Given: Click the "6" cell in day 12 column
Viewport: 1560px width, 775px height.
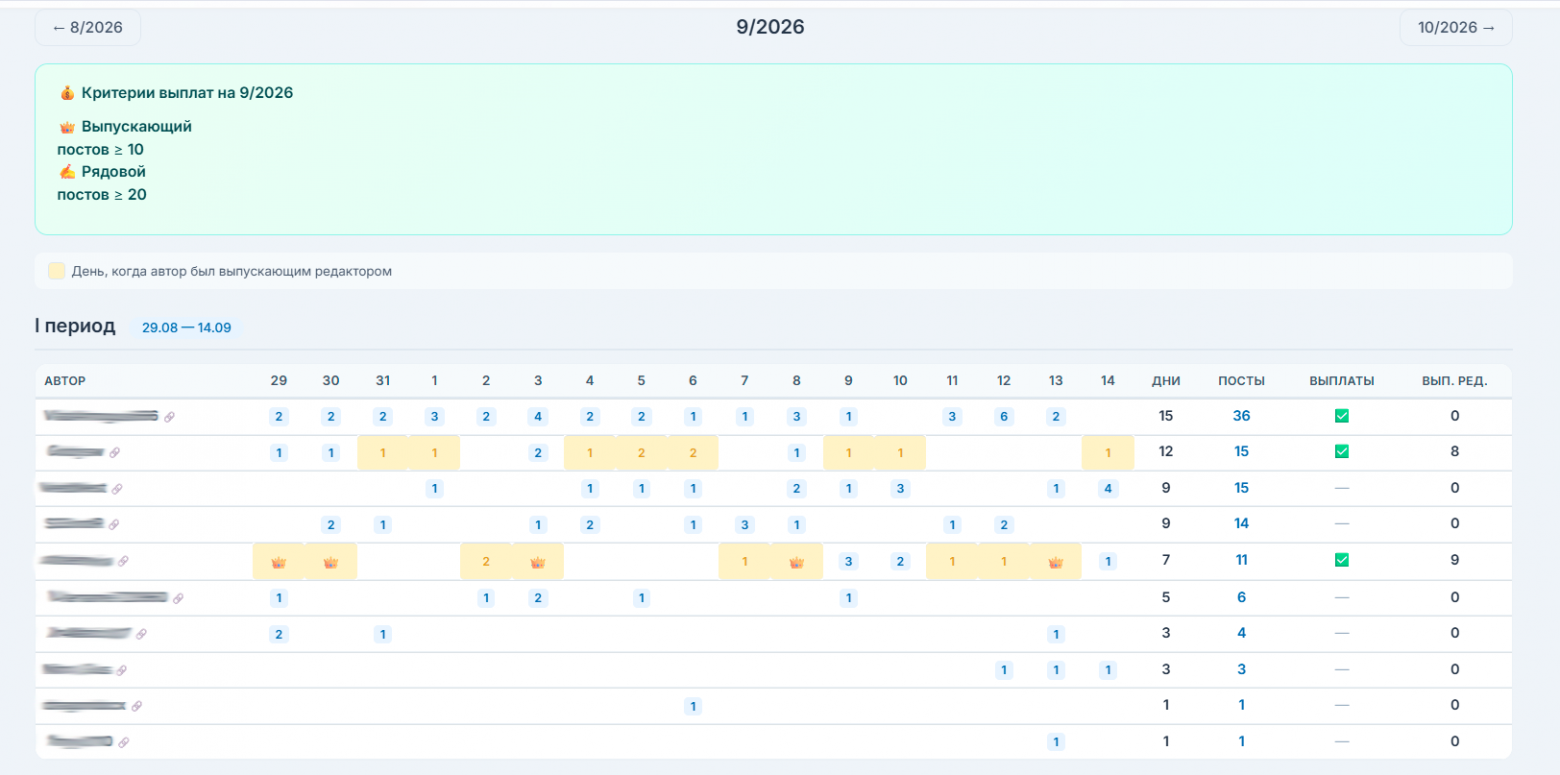Looking at the screenshot, I should pyautogui.click(x=1004, y=417).
